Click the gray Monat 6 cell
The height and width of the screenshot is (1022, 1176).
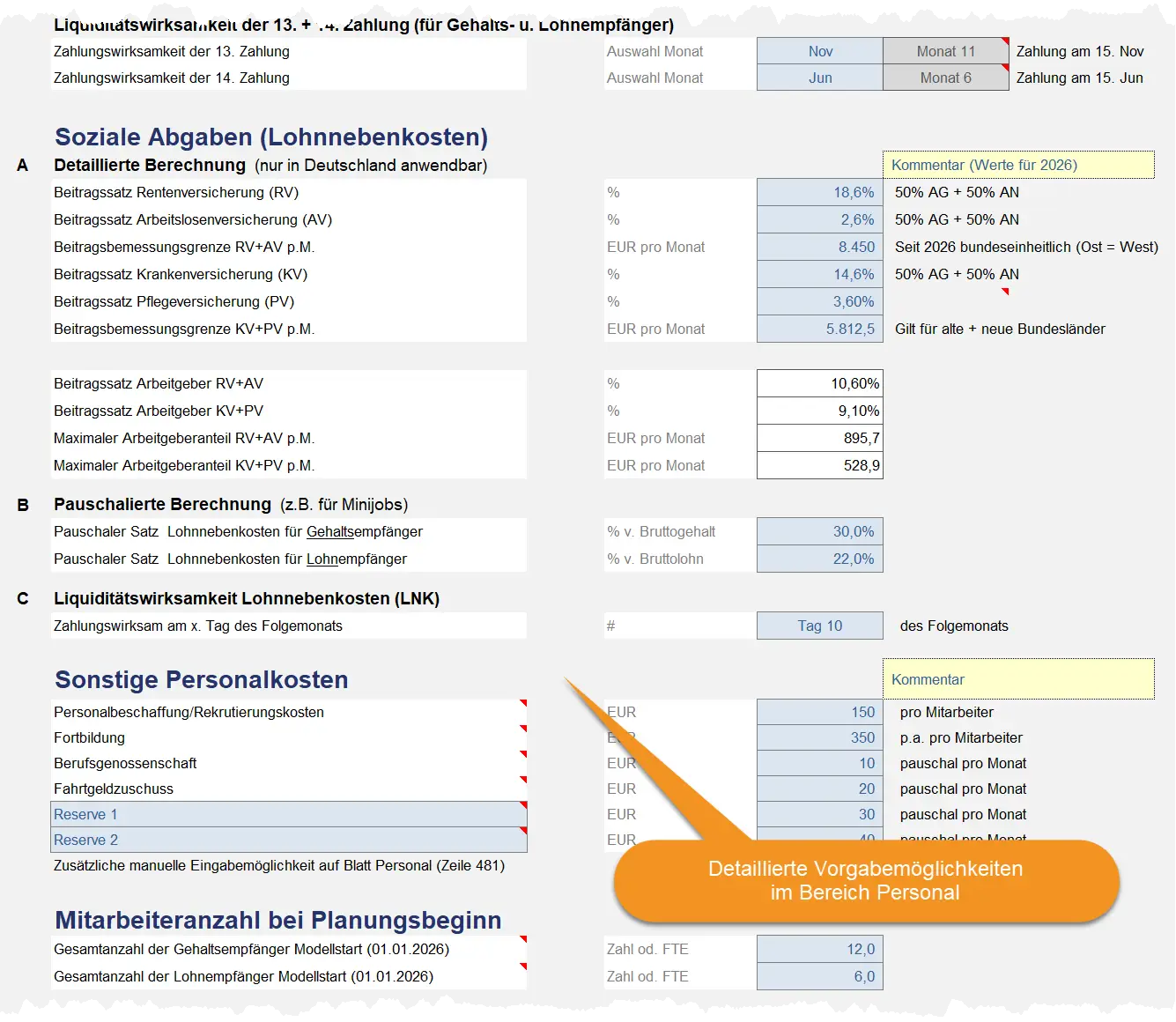pyautogui.click(x=945, y=78)
